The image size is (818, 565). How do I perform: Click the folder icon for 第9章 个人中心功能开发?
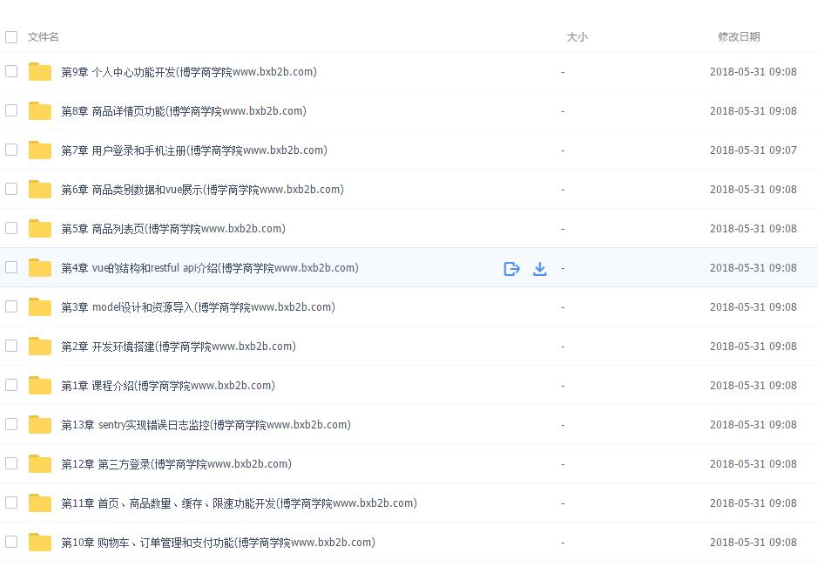coord(40,72)
